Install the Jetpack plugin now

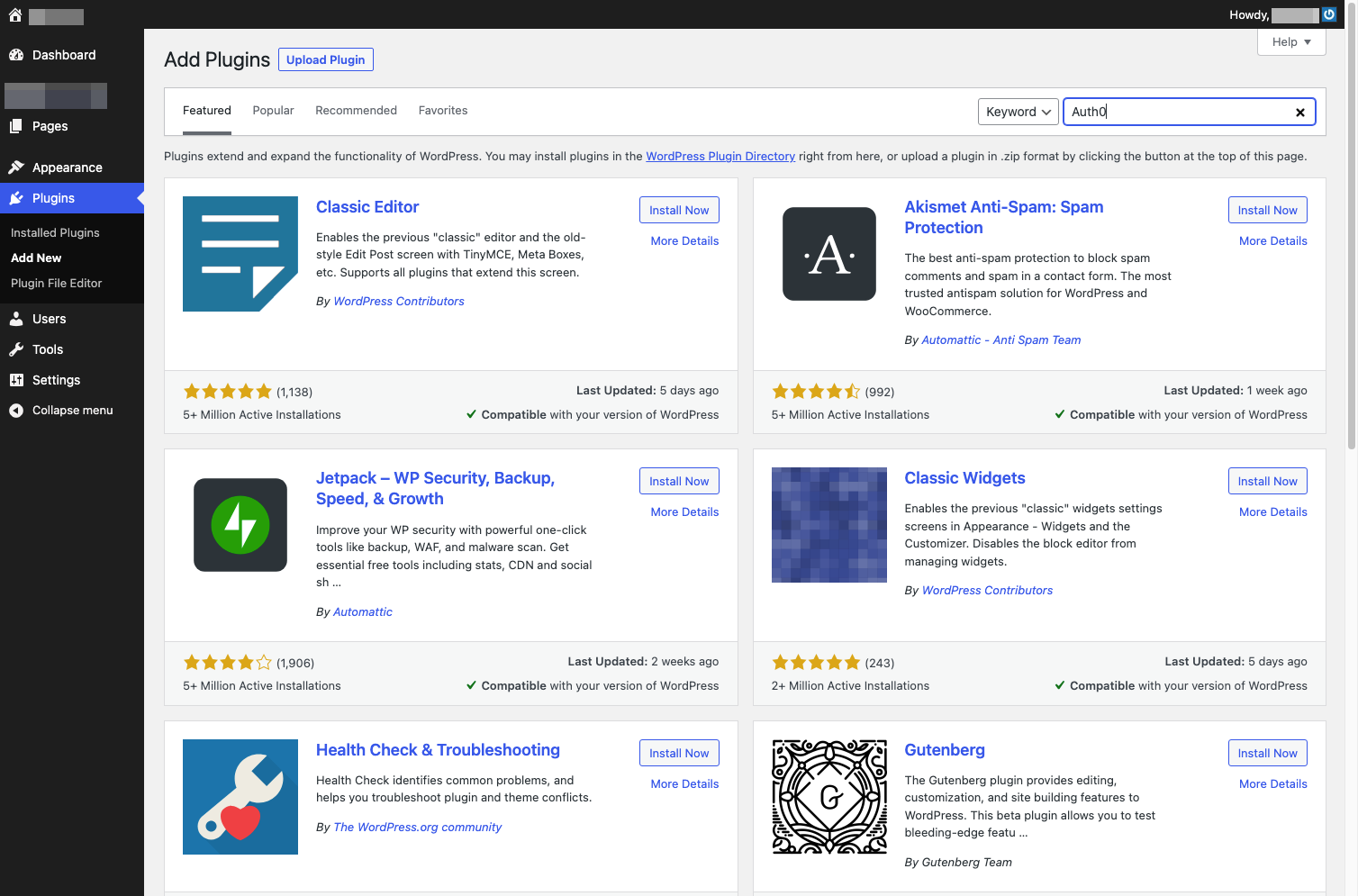click(x=679, y=481)
